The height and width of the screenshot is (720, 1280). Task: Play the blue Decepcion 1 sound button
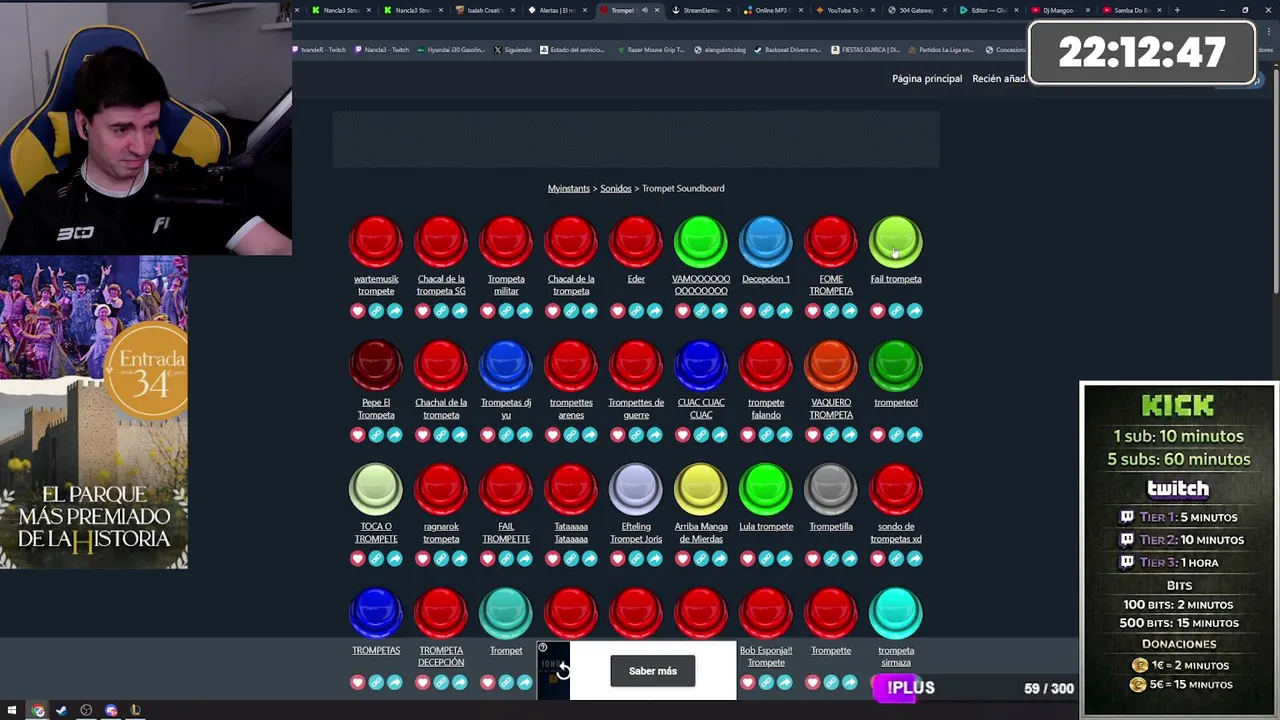click(766, 241)
